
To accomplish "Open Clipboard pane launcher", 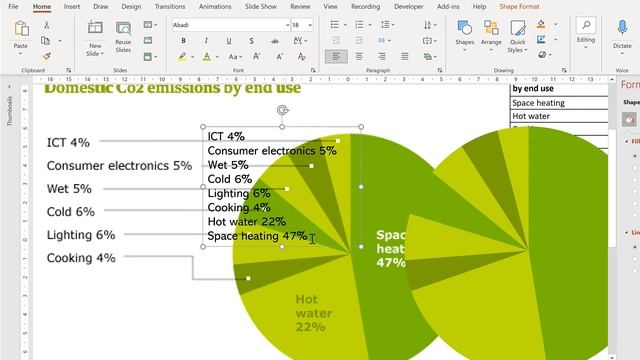I will (68, 70).
